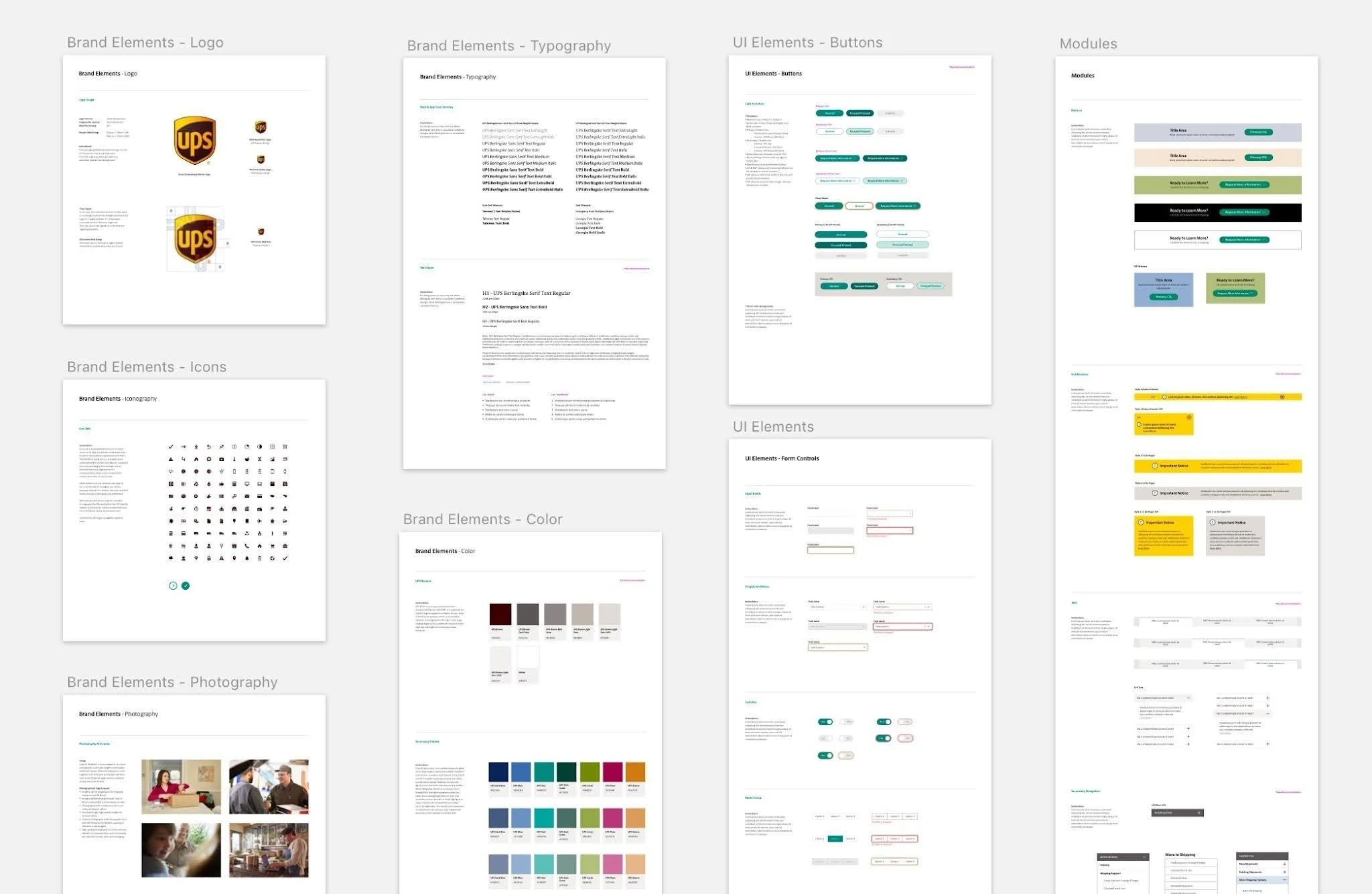Expand the plus icon on the first right accordion tab
The width and height of the screenshot is (1372, 894).
pos(1267,698)
